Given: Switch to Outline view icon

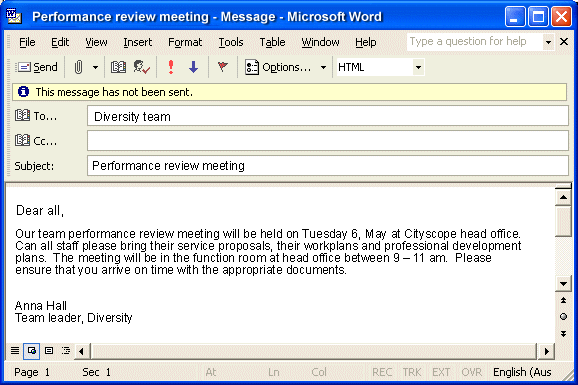Looking at the screenshot, I should tap(66, 350).
